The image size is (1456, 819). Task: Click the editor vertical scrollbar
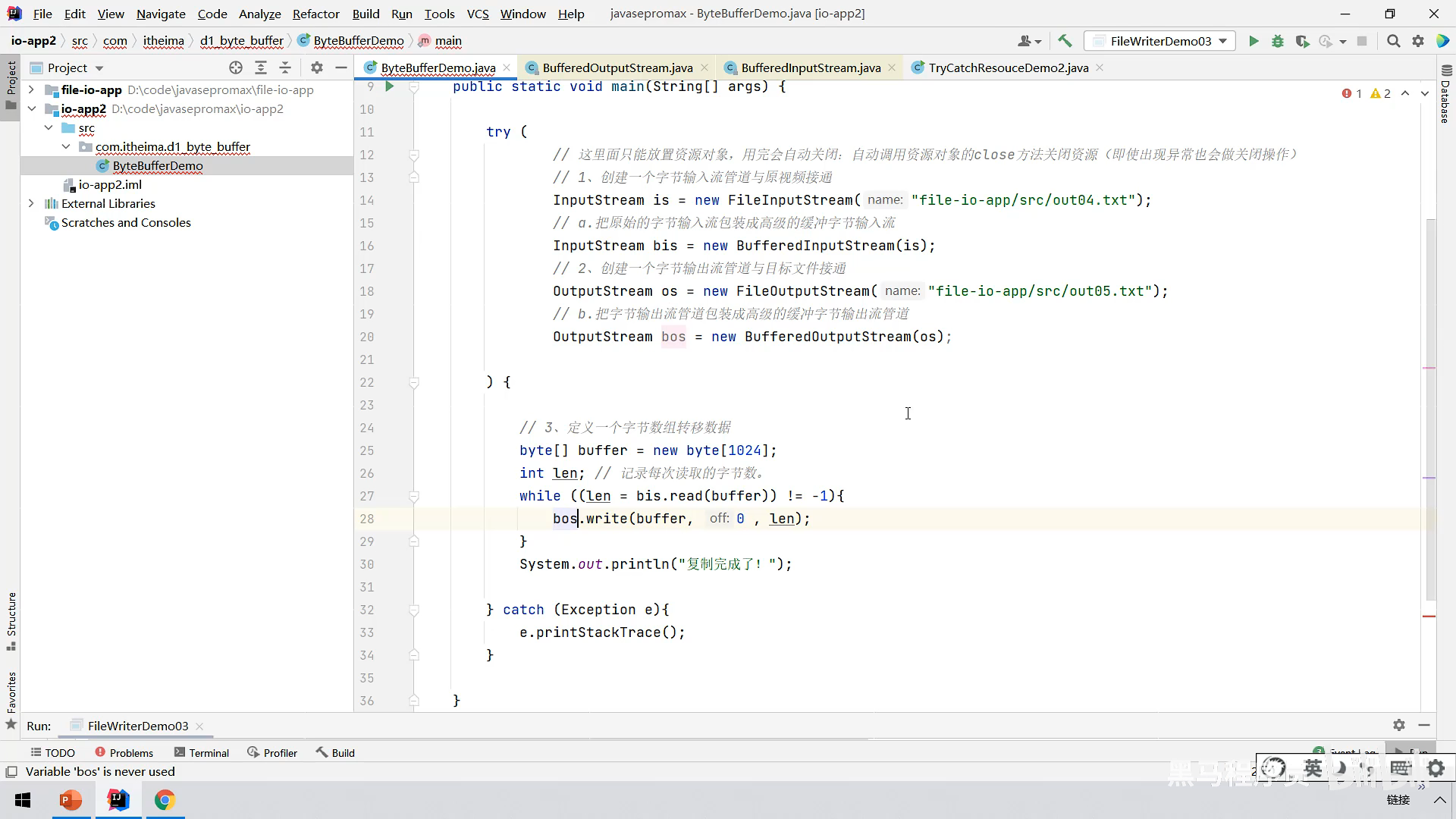point(1430,409)
